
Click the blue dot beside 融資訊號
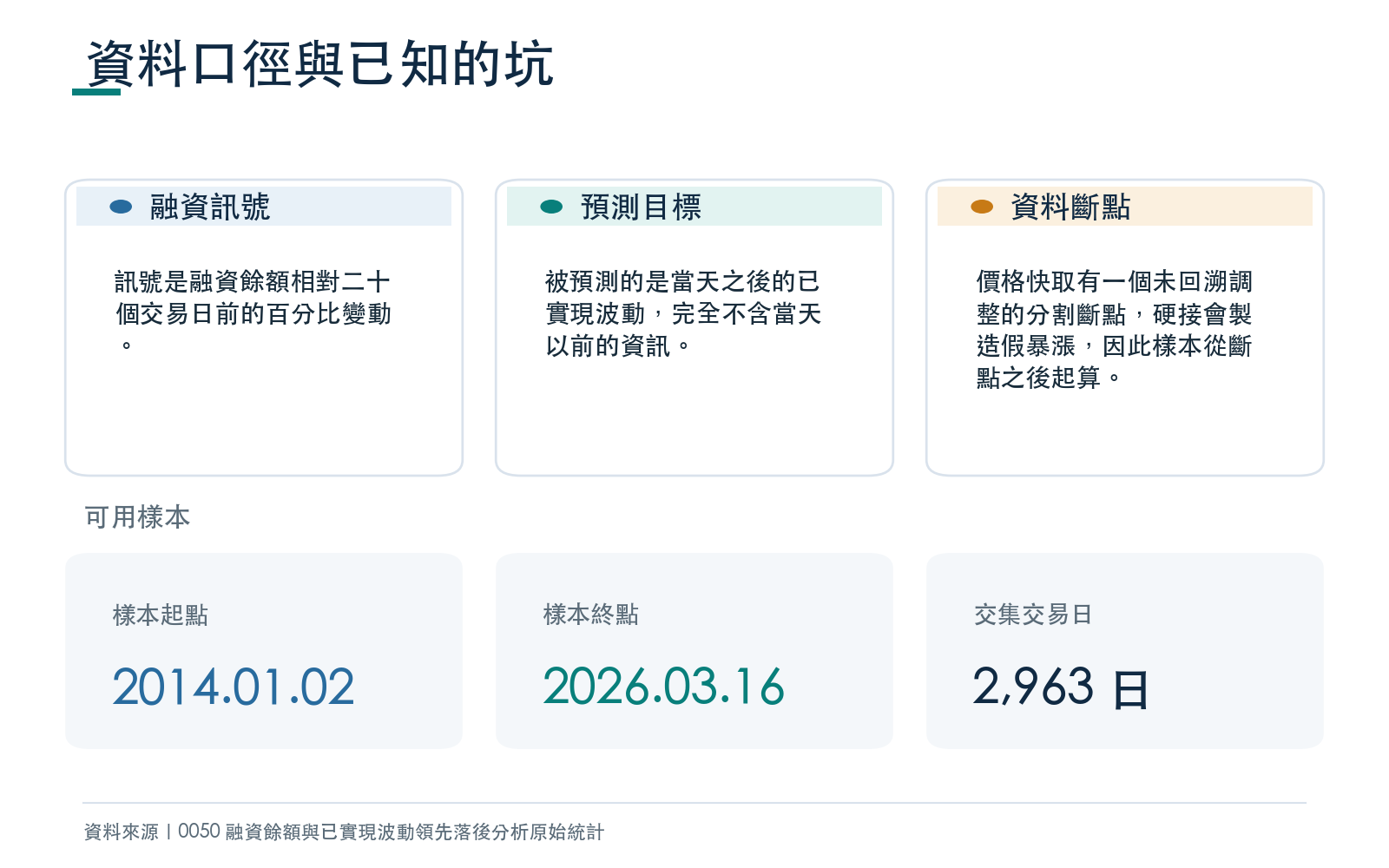pos(121,207)
